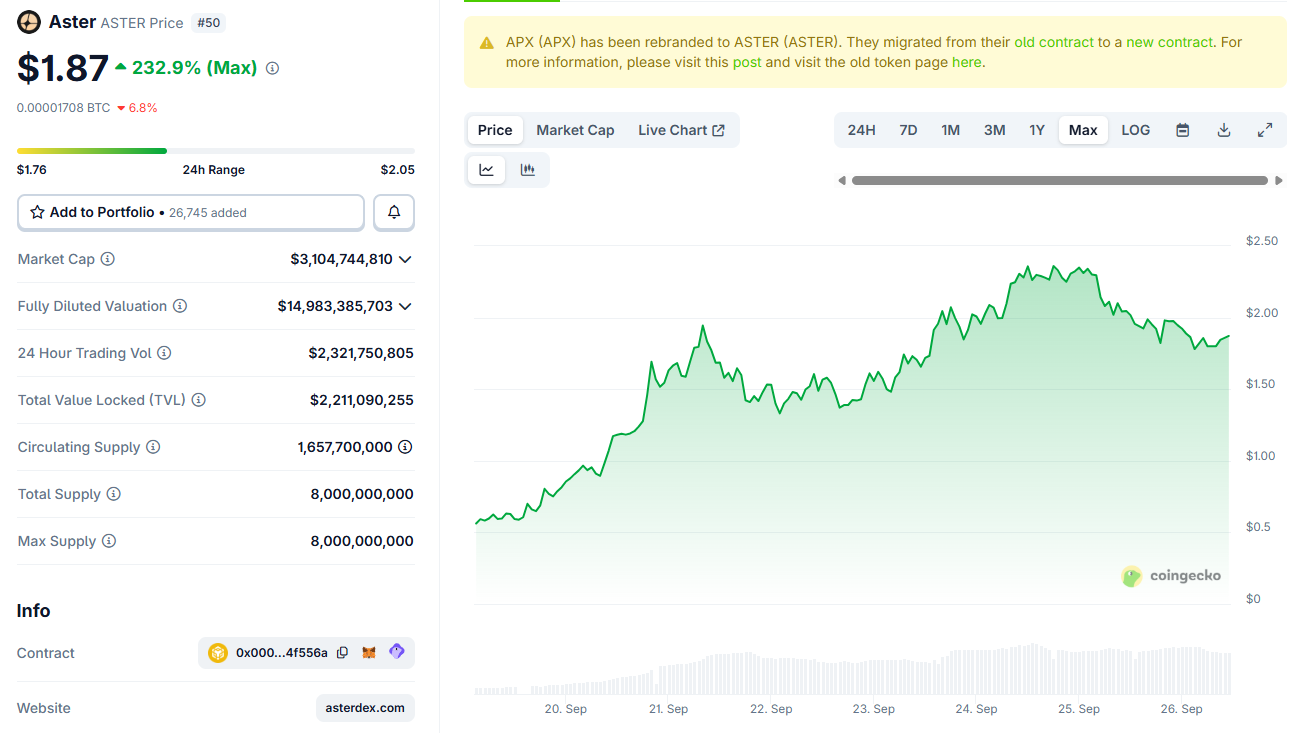Click the asterdex.com website chip
Image resolution: width=1309 pixels, height=733 pixels.
(365, 708)
